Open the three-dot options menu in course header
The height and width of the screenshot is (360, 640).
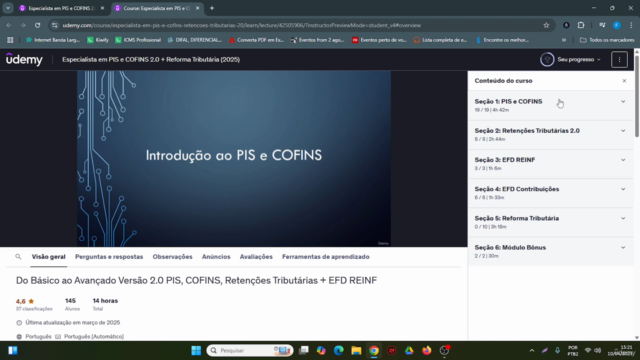[619, 60]
